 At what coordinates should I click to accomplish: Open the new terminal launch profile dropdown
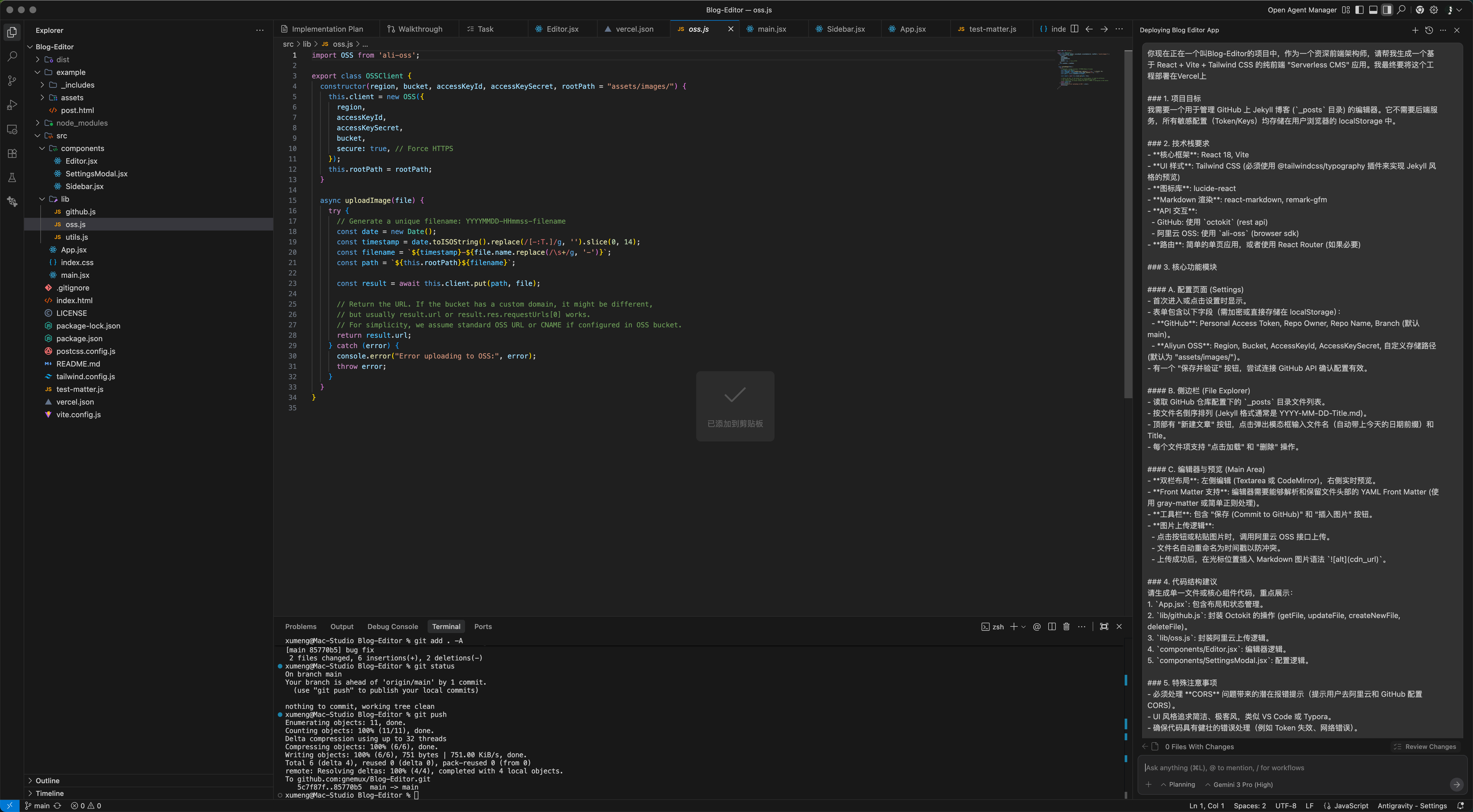(1023, 627)
